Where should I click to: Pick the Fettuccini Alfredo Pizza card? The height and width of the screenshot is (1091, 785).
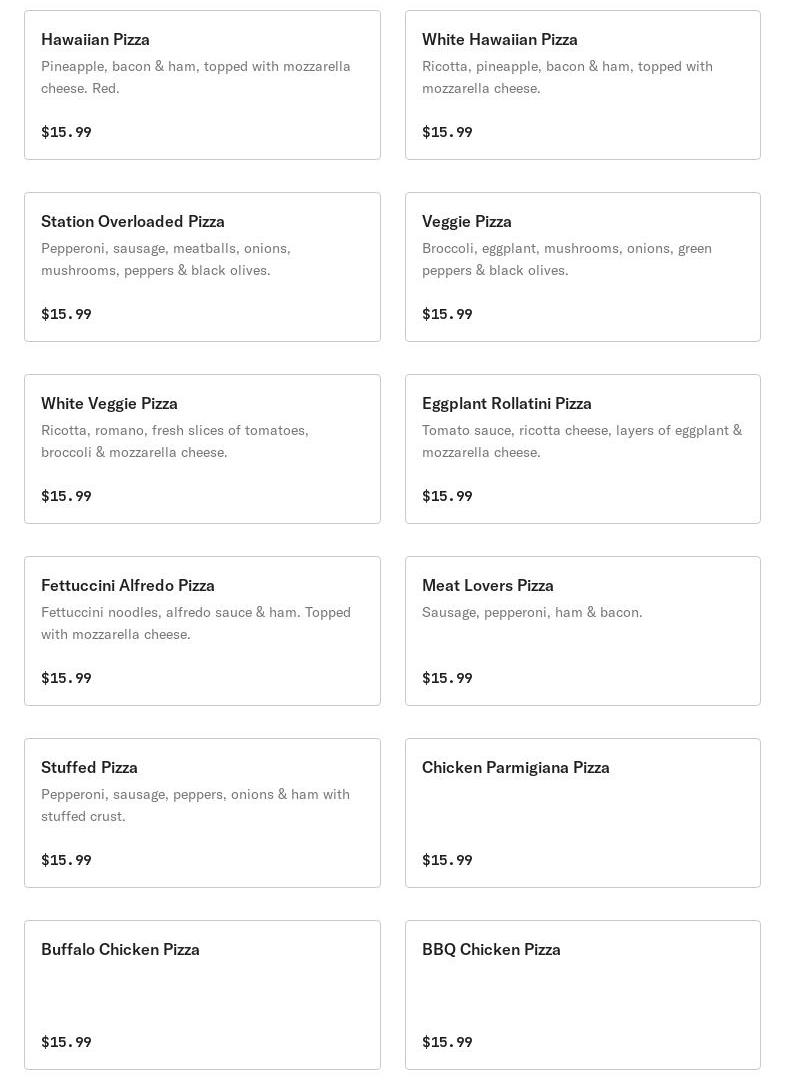point(202,631)
